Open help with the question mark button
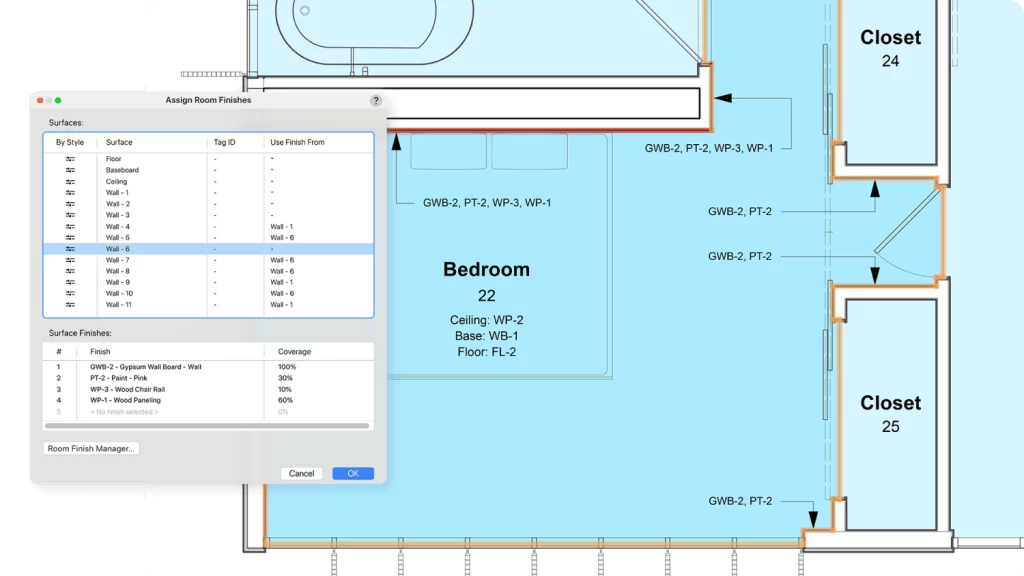This screenshot has width=1024, height=576. pyautogui.click(x=376, y=101)
